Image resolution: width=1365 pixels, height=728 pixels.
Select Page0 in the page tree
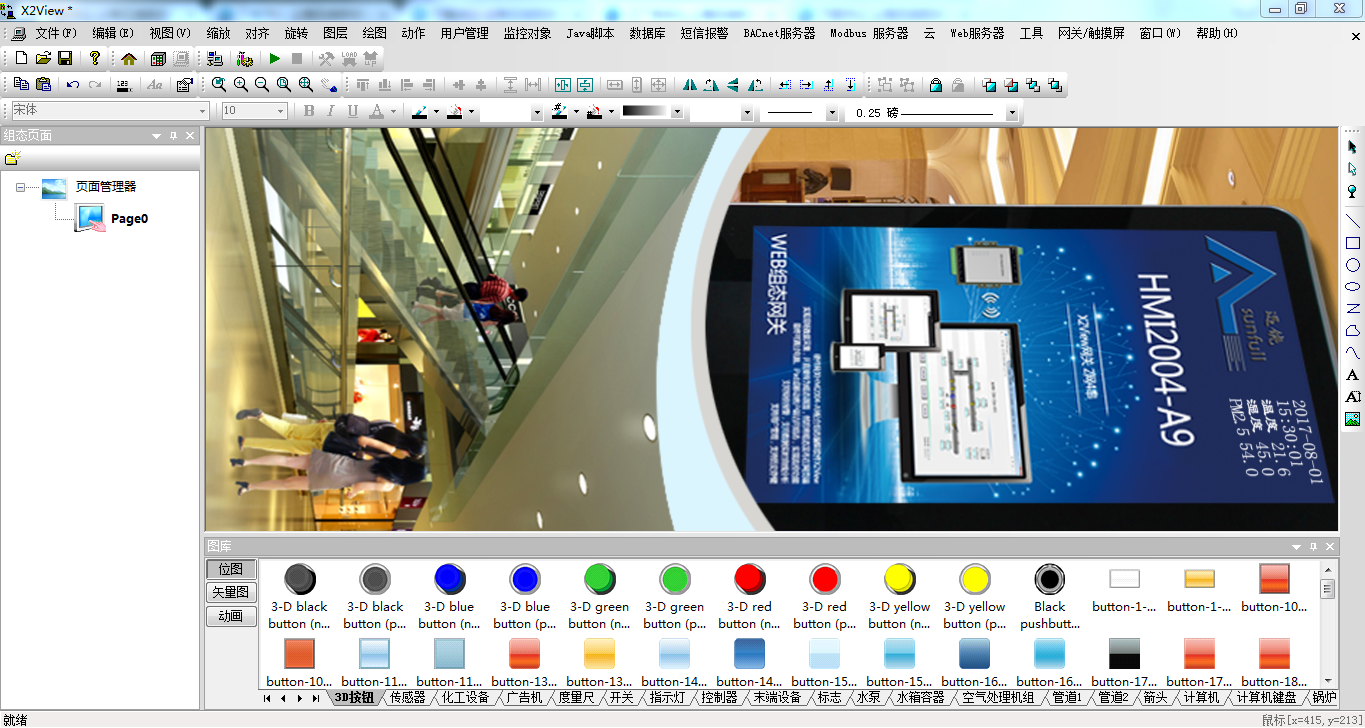point(129,218)
